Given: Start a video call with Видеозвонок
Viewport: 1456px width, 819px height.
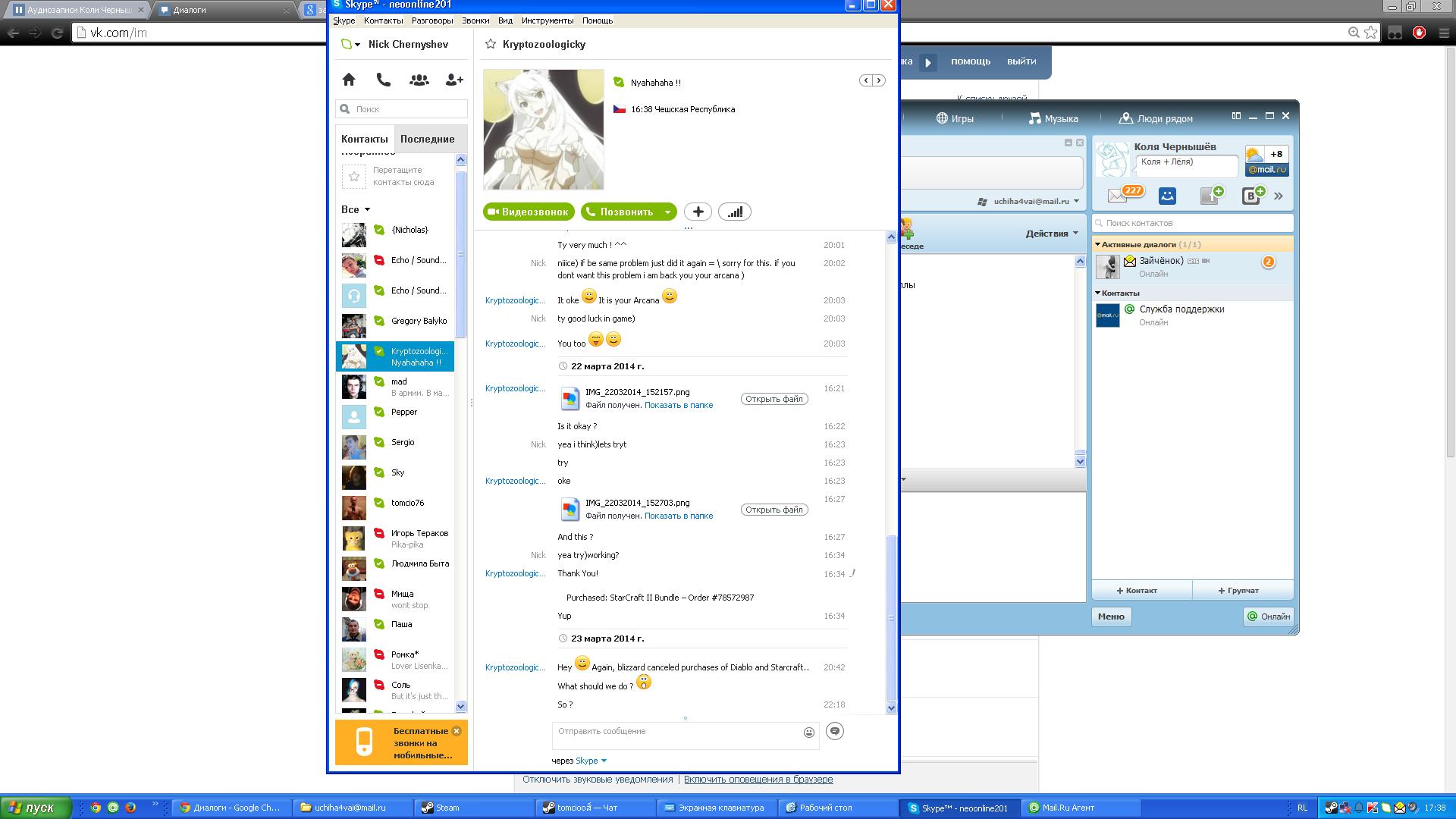Looking at the screenshot, I should click(x=529, y=212).
